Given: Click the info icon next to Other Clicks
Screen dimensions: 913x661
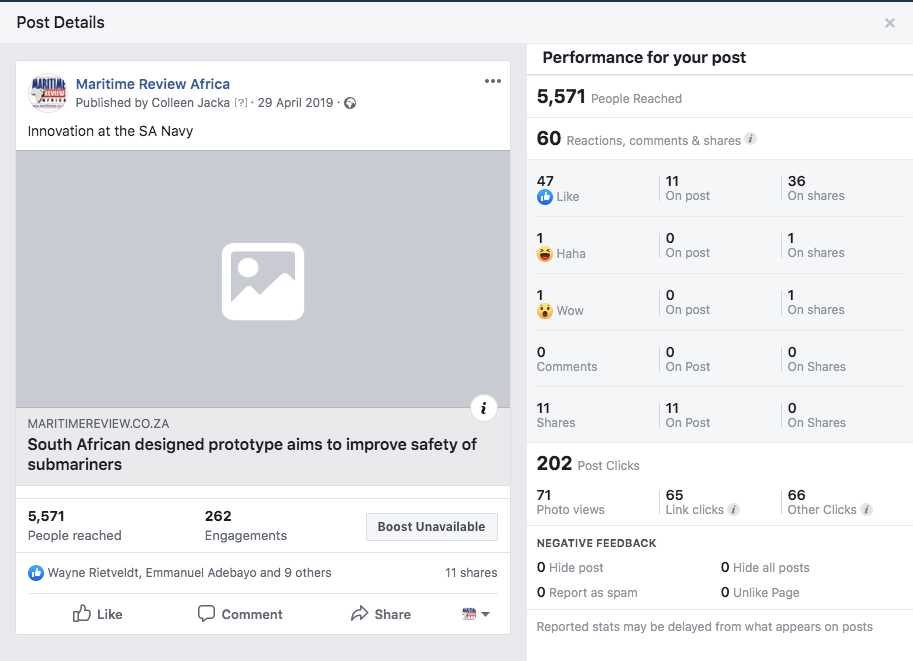Looking at the screenshot, I should point(866,509).
